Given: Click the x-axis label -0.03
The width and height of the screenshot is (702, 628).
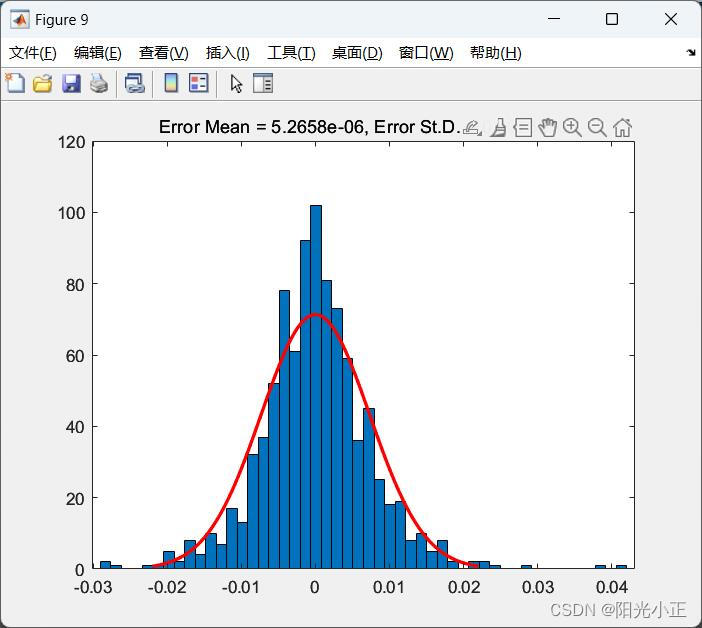Looking at the screenshot, I should (93, 587).
